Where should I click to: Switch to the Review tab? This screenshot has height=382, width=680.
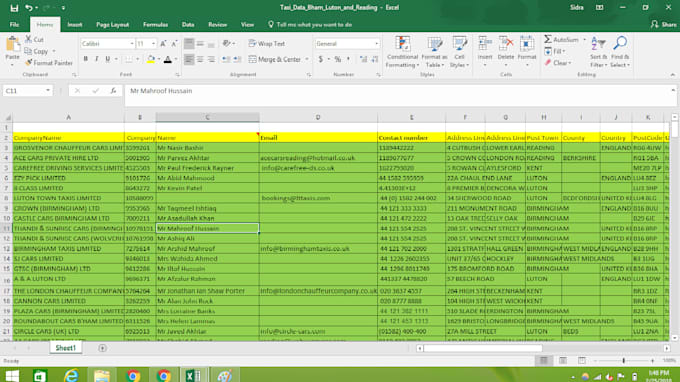coord(217,25)
